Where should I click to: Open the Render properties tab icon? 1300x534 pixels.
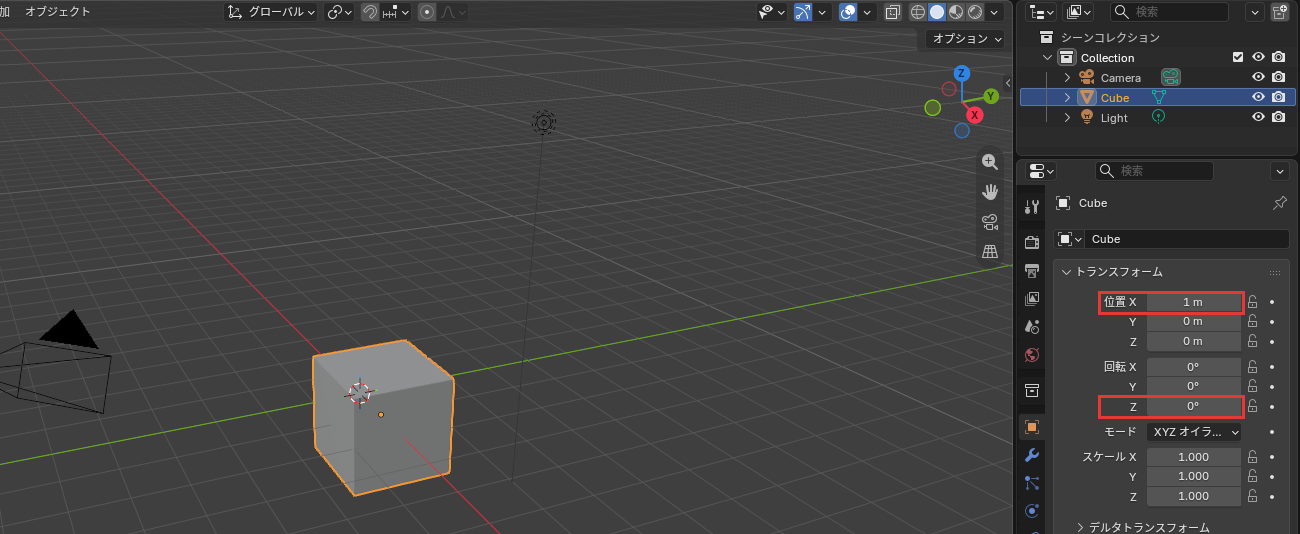[1032, 242]
